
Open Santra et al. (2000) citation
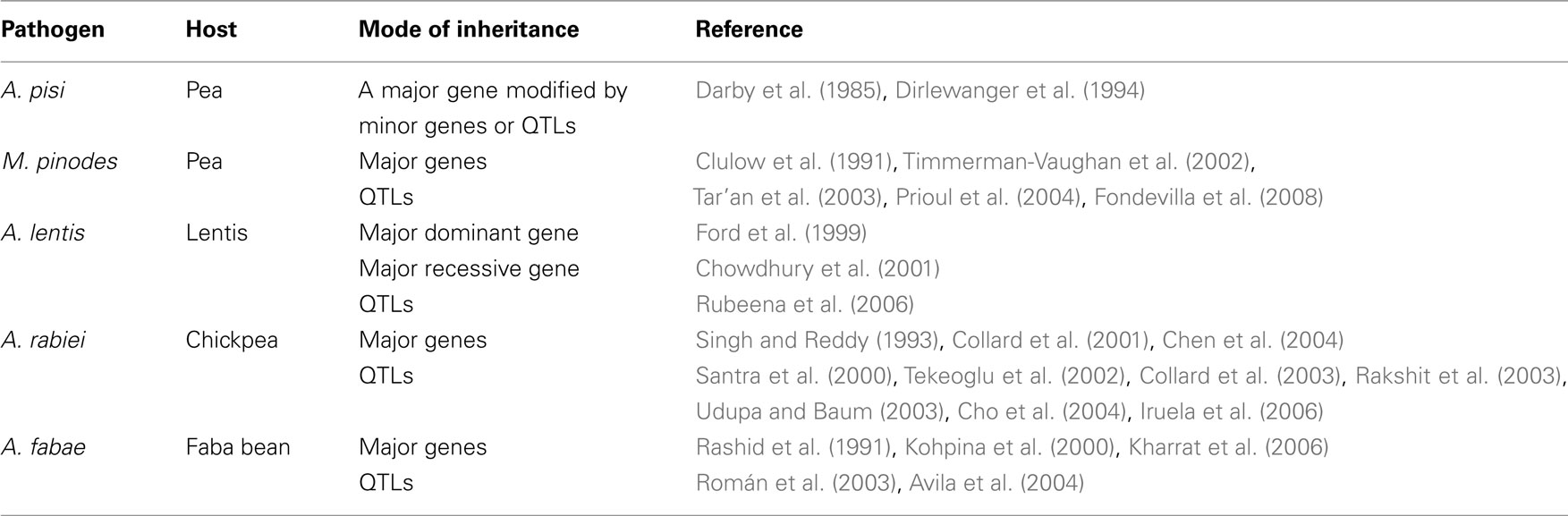[x=793, y=376]
